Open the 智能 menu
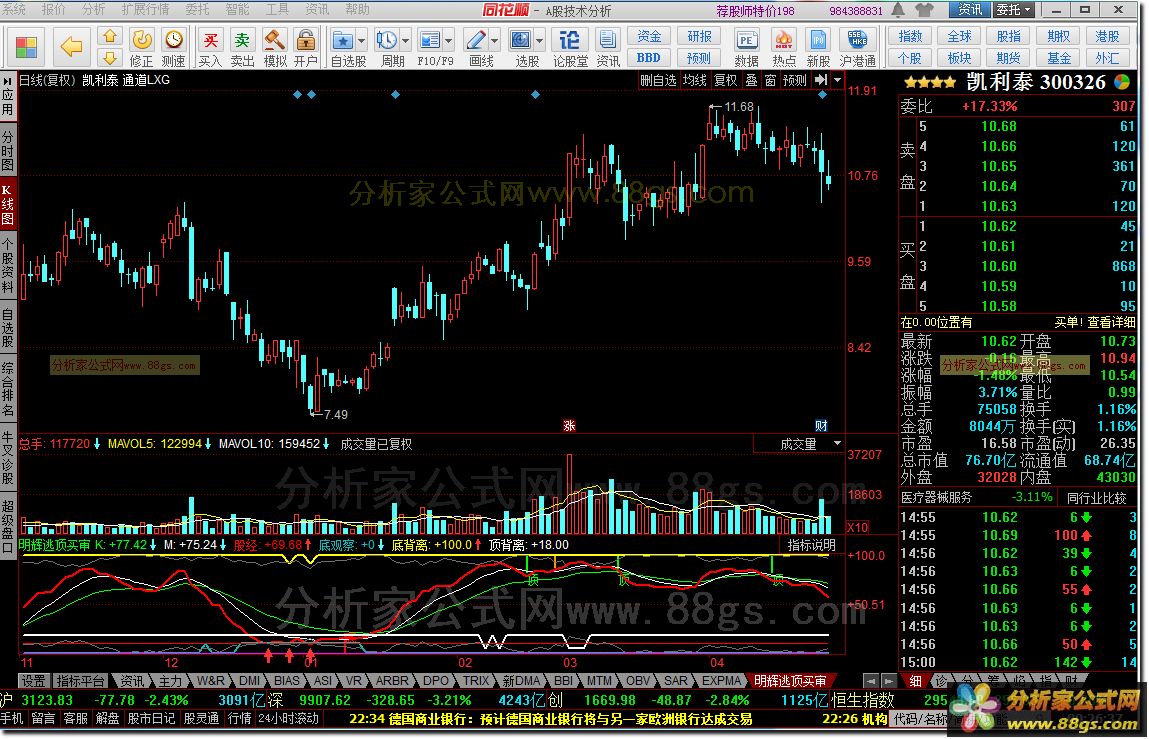1149x739 pixels. coord(237,10)
